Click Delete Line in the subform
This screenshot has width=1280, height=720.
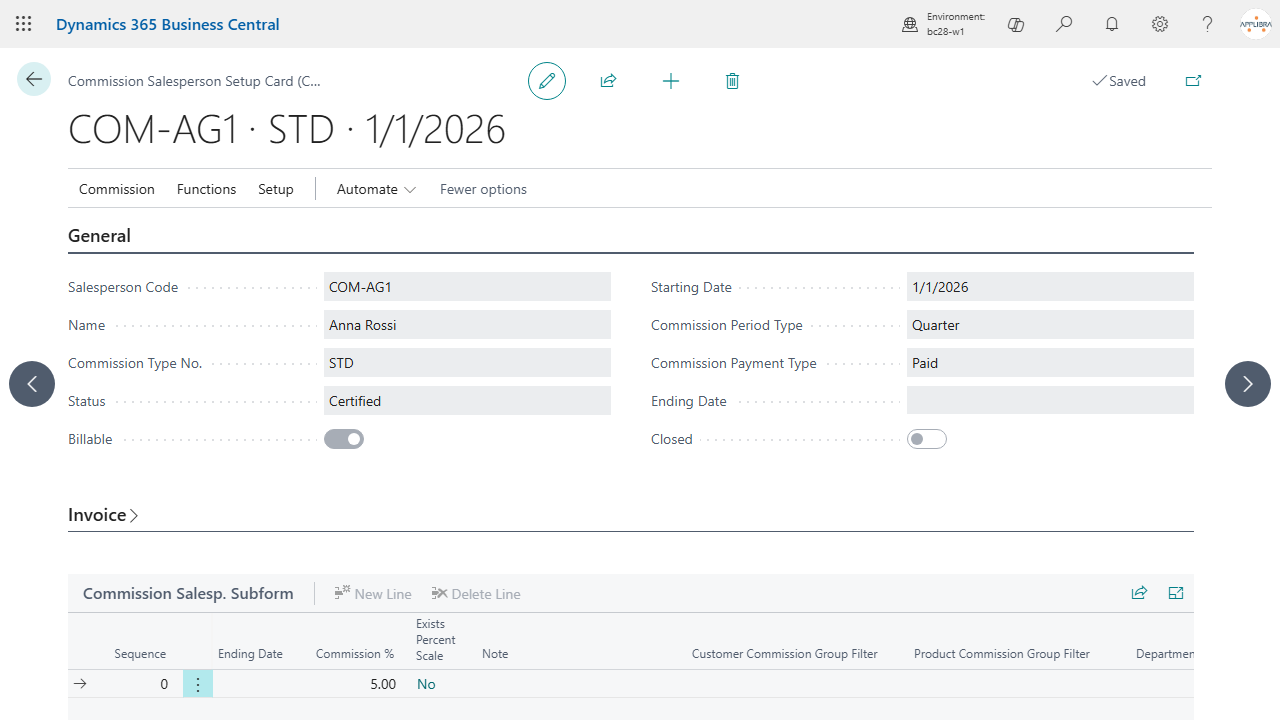[476, 593]
